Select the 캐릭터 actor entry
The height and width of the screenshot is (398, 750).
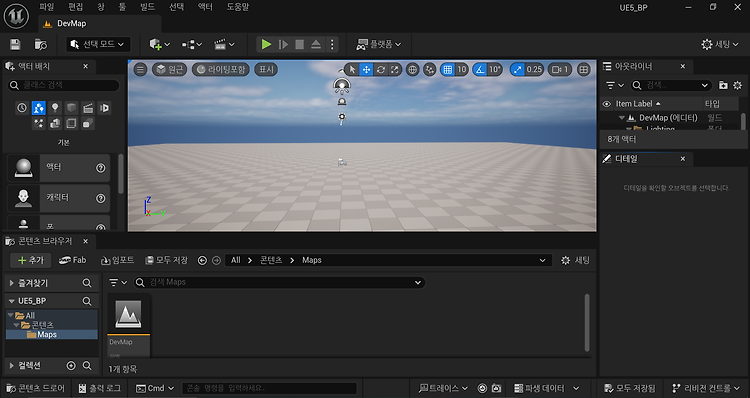[58, 198]
